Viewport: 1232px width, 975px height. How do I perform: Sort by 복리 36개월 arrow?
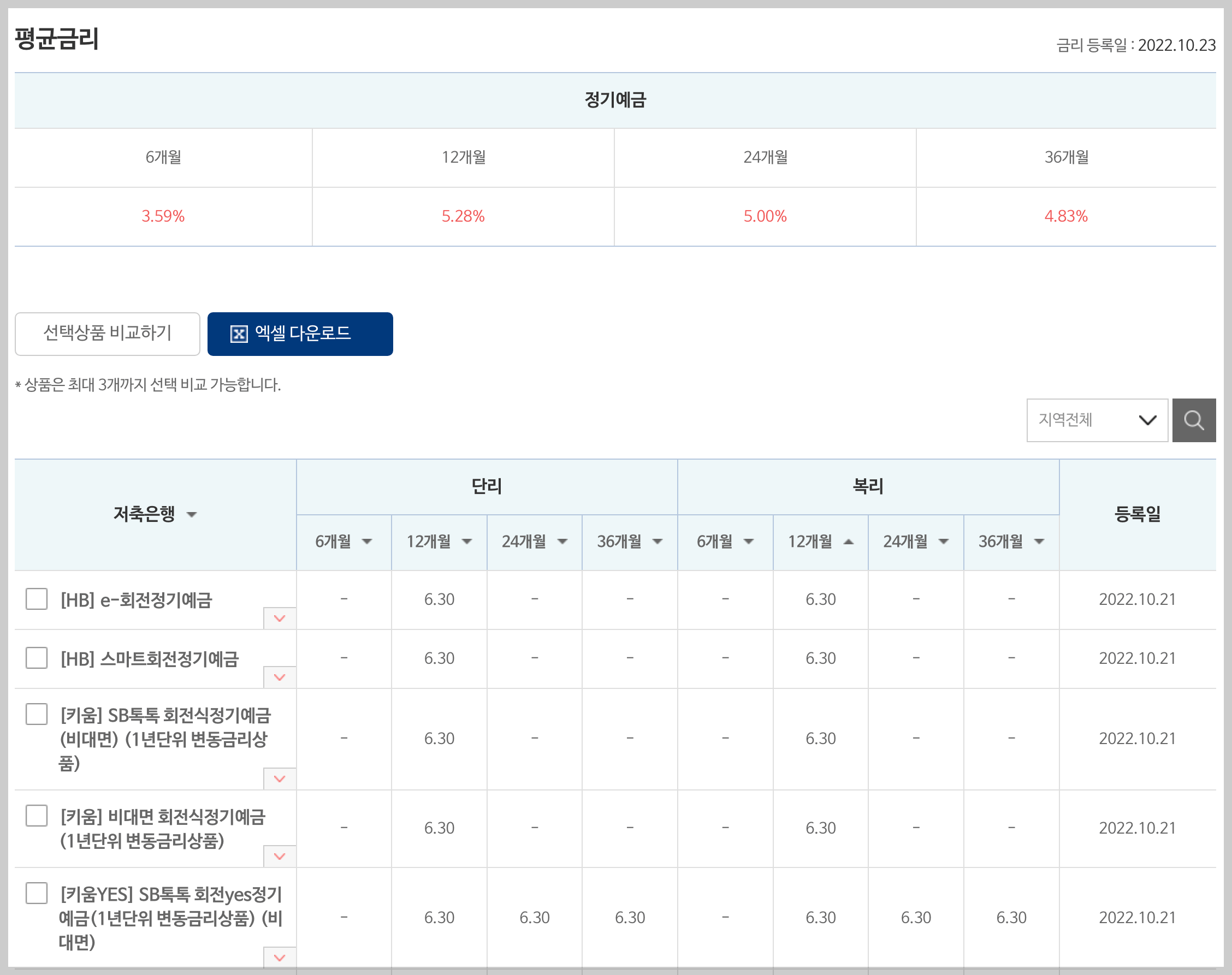click(1039, 541)
